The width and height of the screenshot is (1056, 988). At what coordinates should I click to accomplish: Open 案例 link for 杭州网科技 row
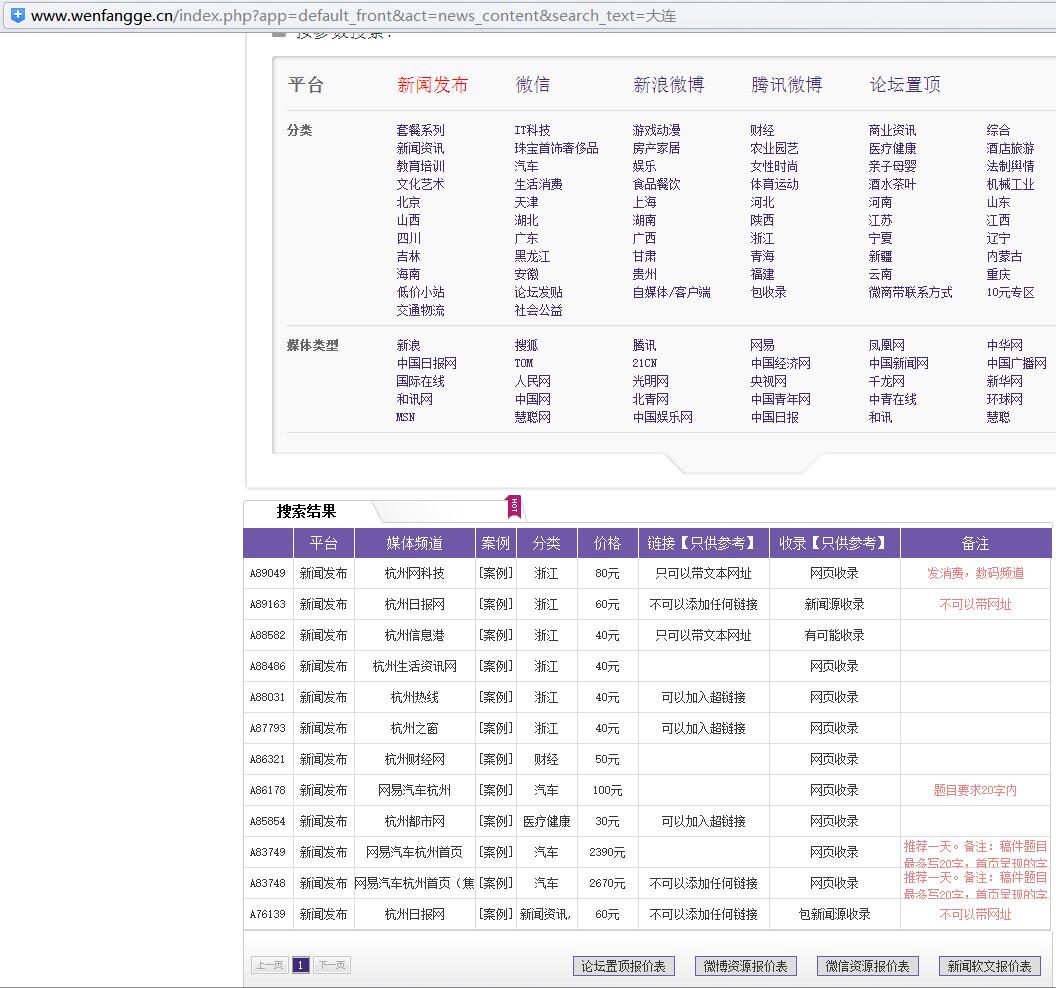(496, 573)
